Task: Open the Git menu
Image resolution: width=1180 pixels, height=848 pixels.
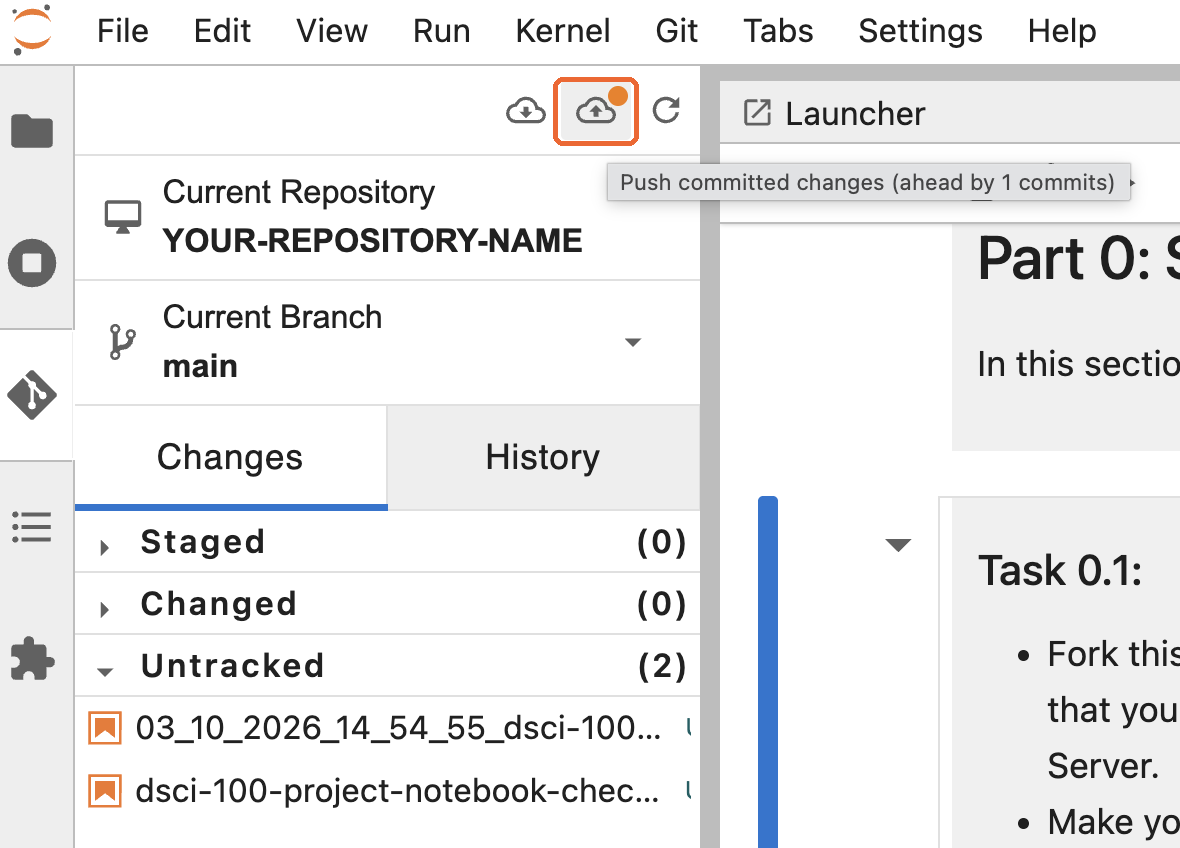Action: 677,32
